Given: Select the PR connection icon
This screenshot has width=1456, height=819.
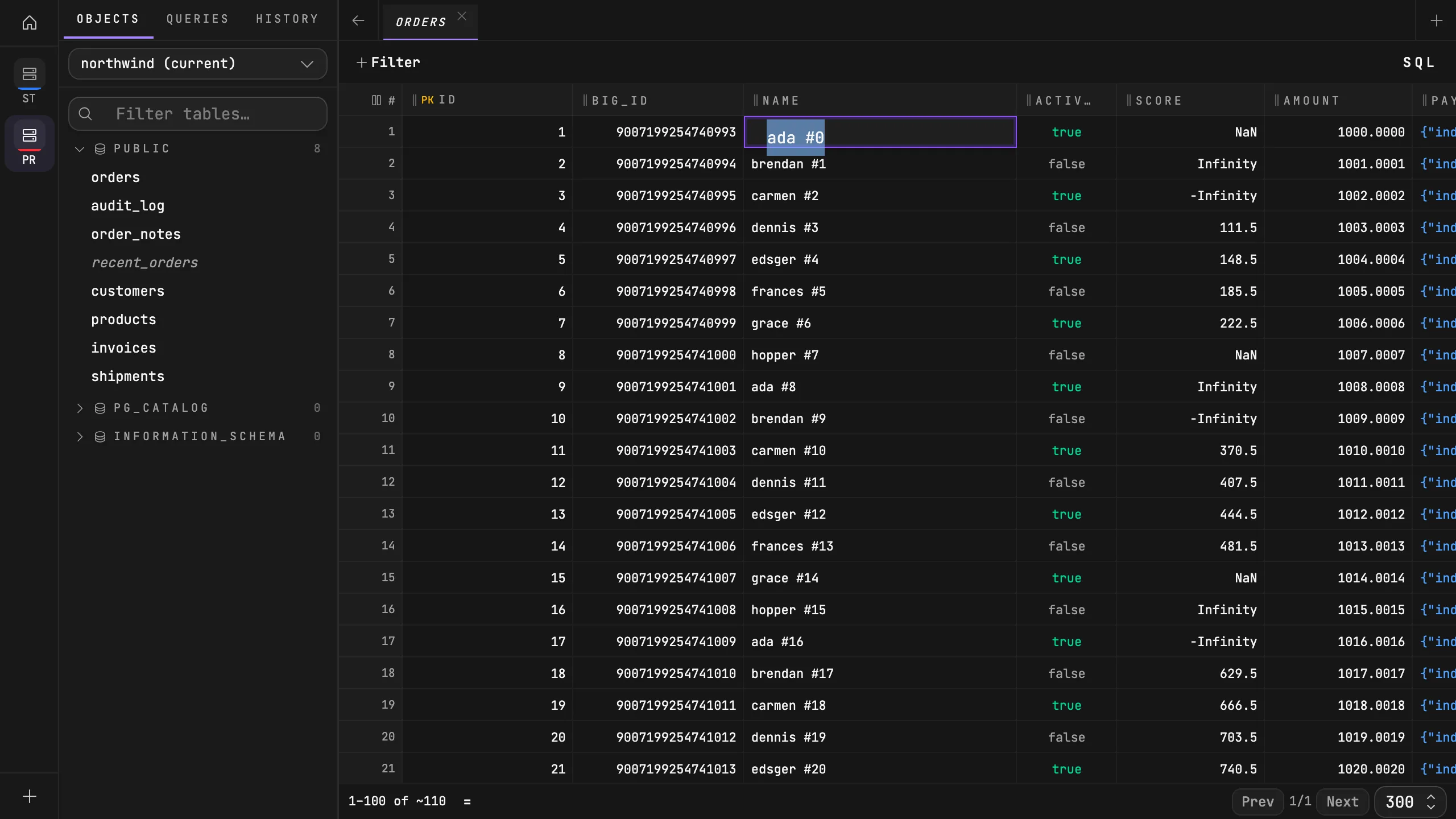Looking at the screenshot, I should tap(30, 143).
